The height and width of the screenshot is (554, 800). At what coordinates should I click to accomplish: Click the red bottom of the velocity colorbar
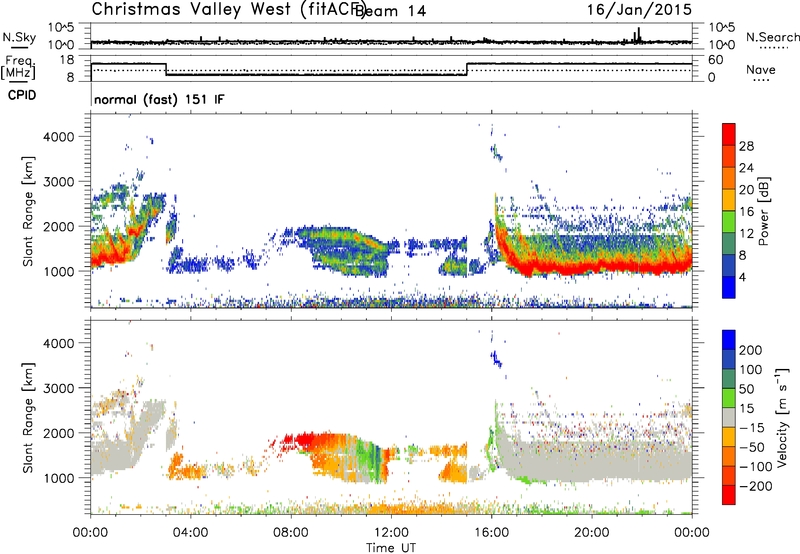pos(729,495)
